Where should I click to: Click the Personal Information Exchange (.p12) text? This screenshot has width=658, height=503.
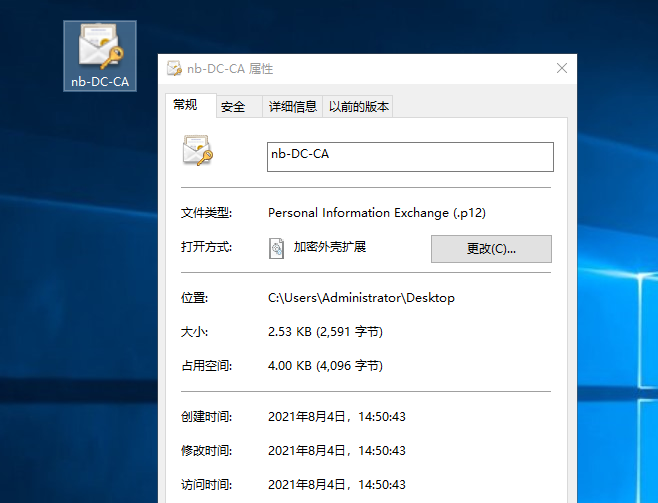pos(377,213)
